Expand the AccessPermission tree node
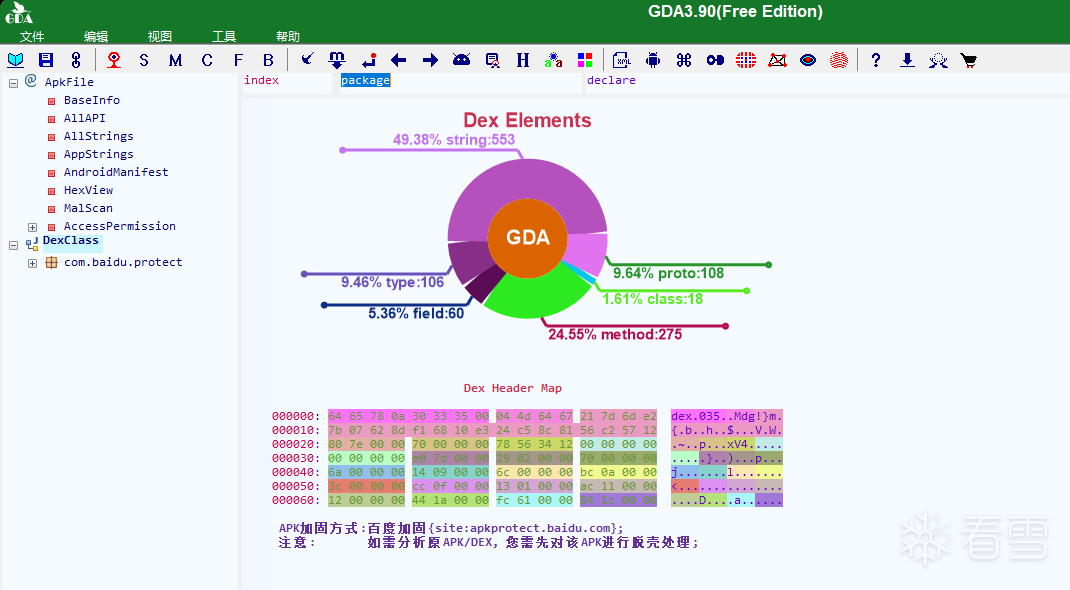This screenshot has height=590, width=1070. pos(32,227)
